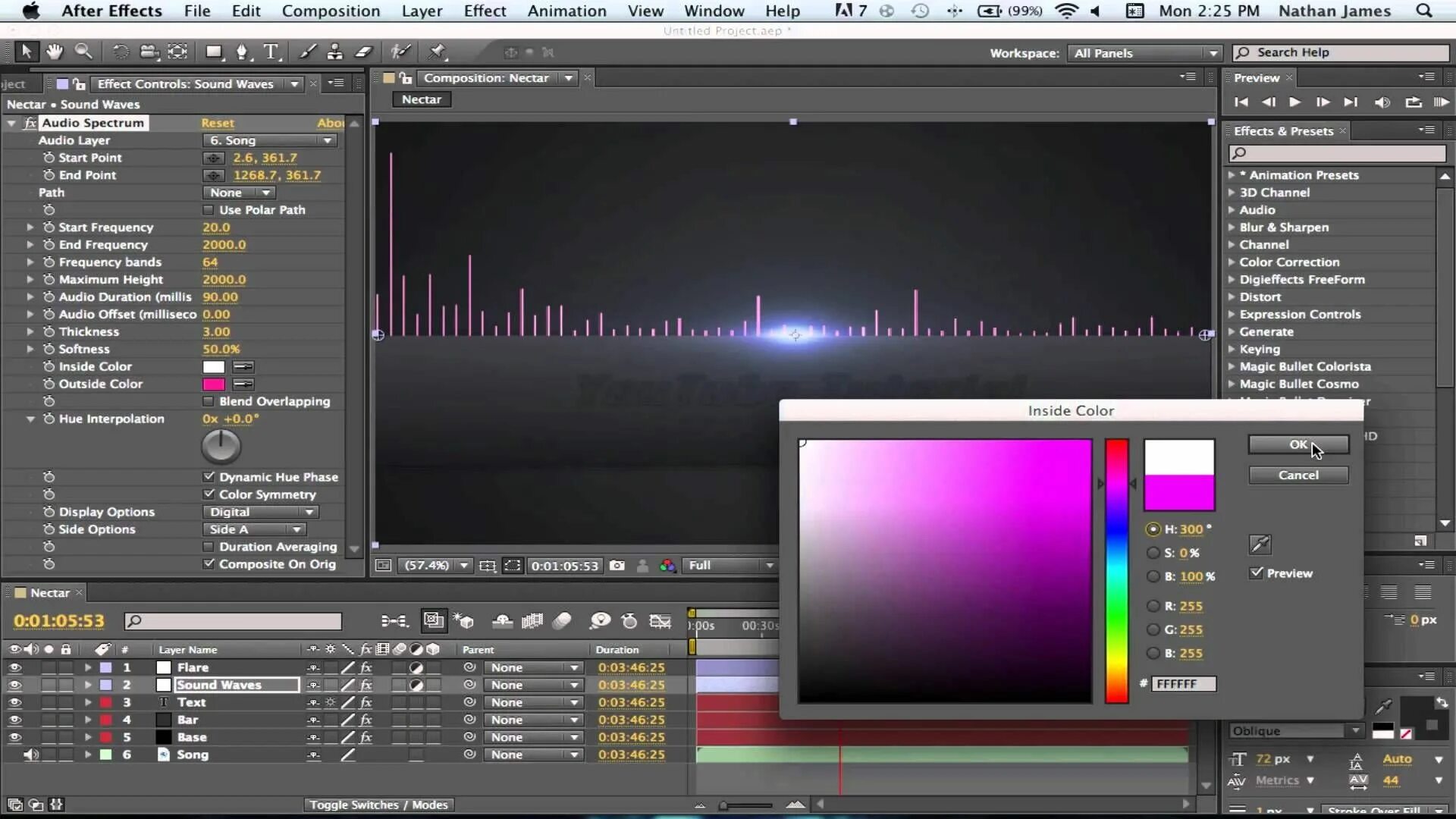The width and height of the screenshot is (1456, 819).
Task: Open the Audio Layer dropdown
Action: (270, 140)
